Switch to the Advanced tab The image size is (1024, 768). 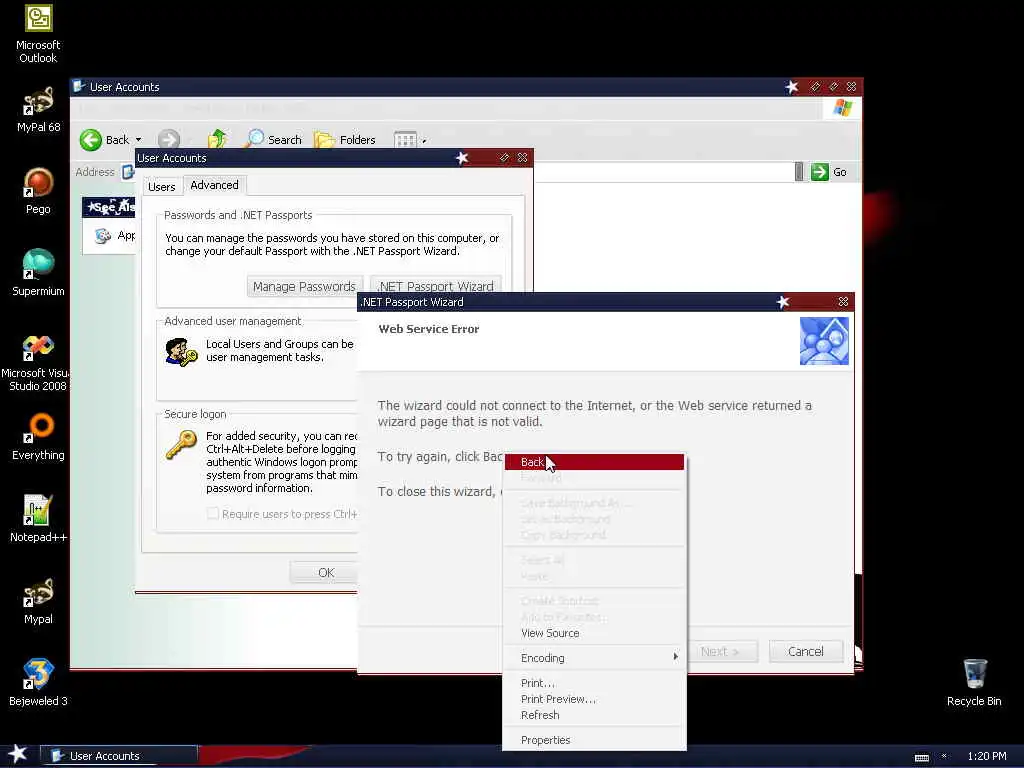pyautogui.click(x=214, y=185)
